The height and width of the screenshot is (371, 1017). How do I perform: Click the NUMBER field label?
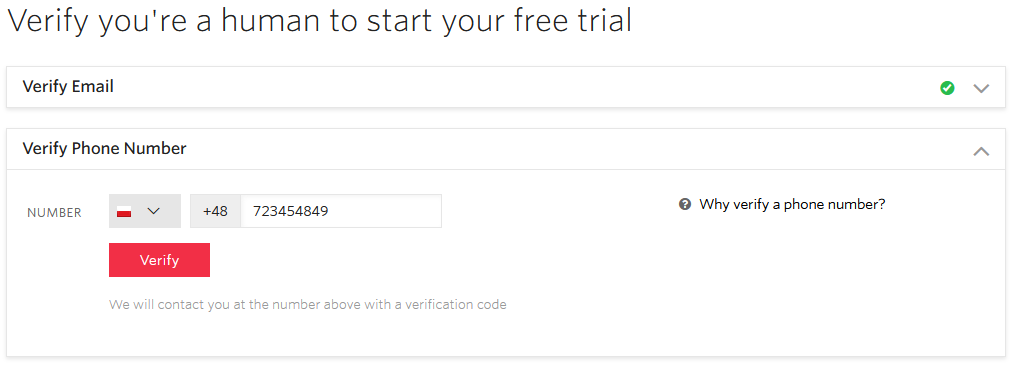(x=54, y=213)
